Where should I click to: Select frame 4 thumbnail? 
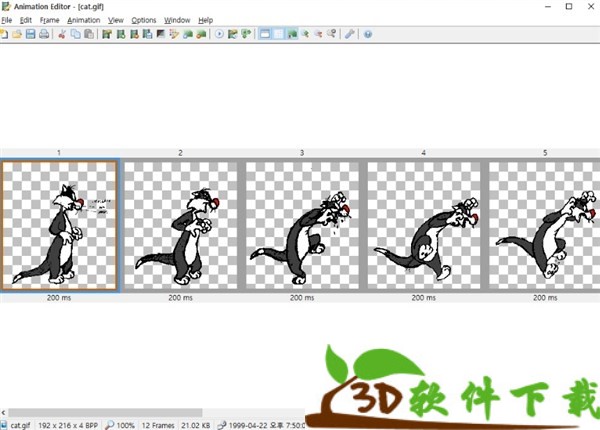click(x=424, y=225)
